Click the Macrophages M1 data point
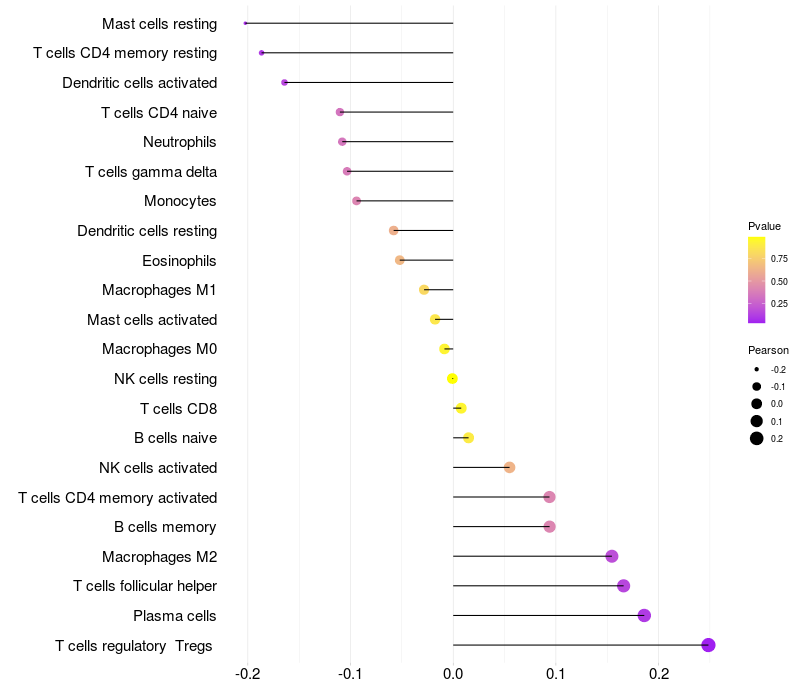 click(423, 290)
